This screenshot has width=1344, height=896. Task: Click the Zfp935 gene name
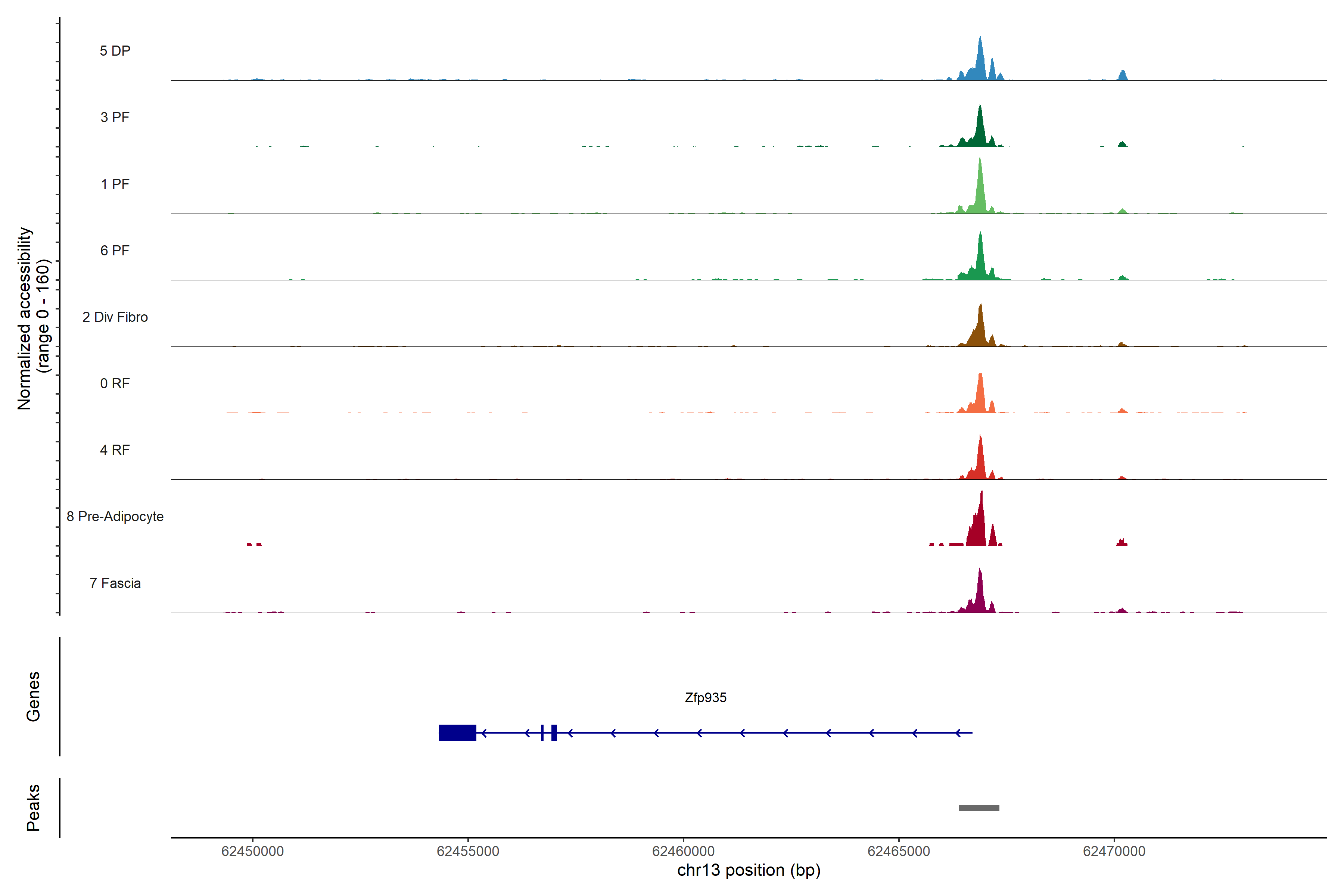[x=705, y=698]
